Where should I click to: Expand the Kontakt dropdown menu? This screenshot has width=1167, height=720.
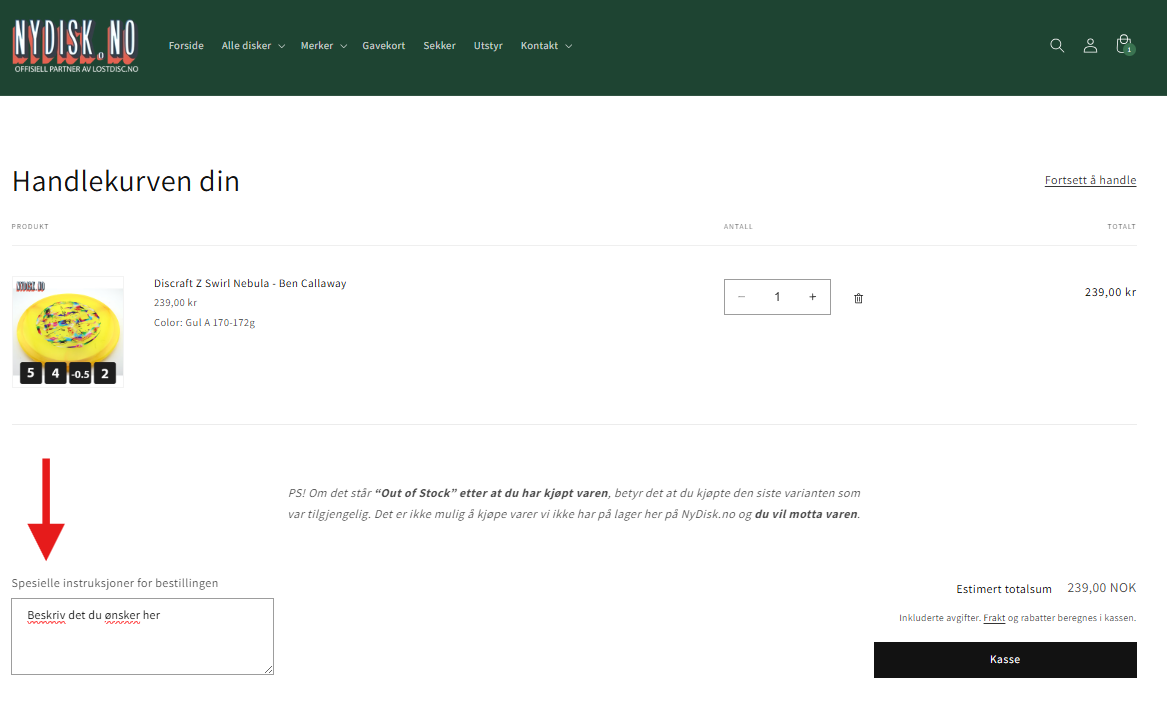click(546, 46)
